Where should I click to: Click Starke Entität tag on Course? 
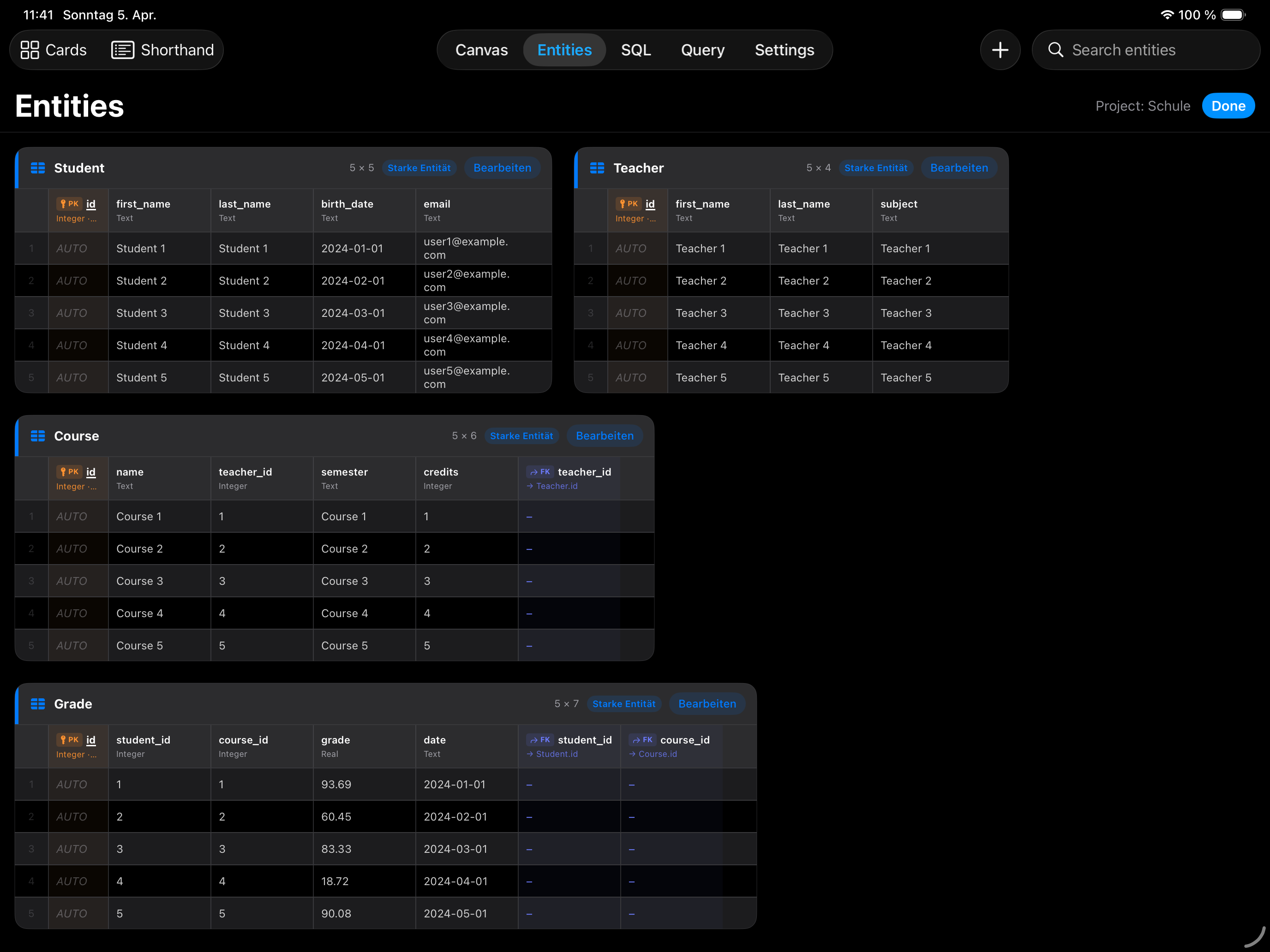coord(521,436)
